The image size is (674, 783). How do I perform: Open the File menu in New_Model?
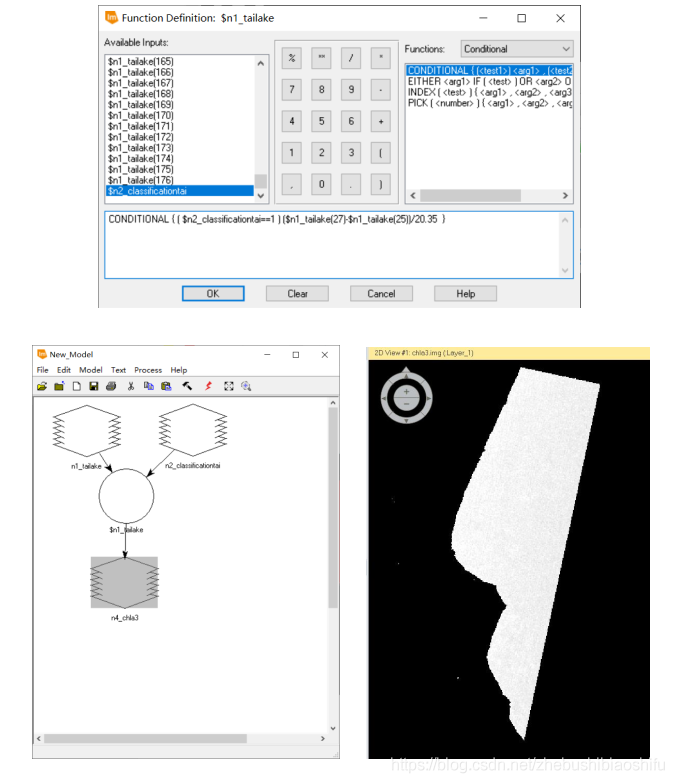(x=42, y=370)
